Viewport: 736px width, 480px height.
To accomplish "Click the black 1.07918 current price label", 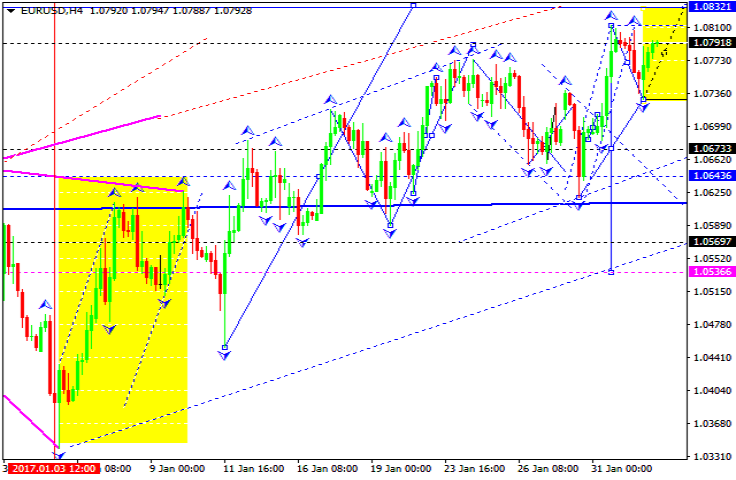I will point(712,43).
